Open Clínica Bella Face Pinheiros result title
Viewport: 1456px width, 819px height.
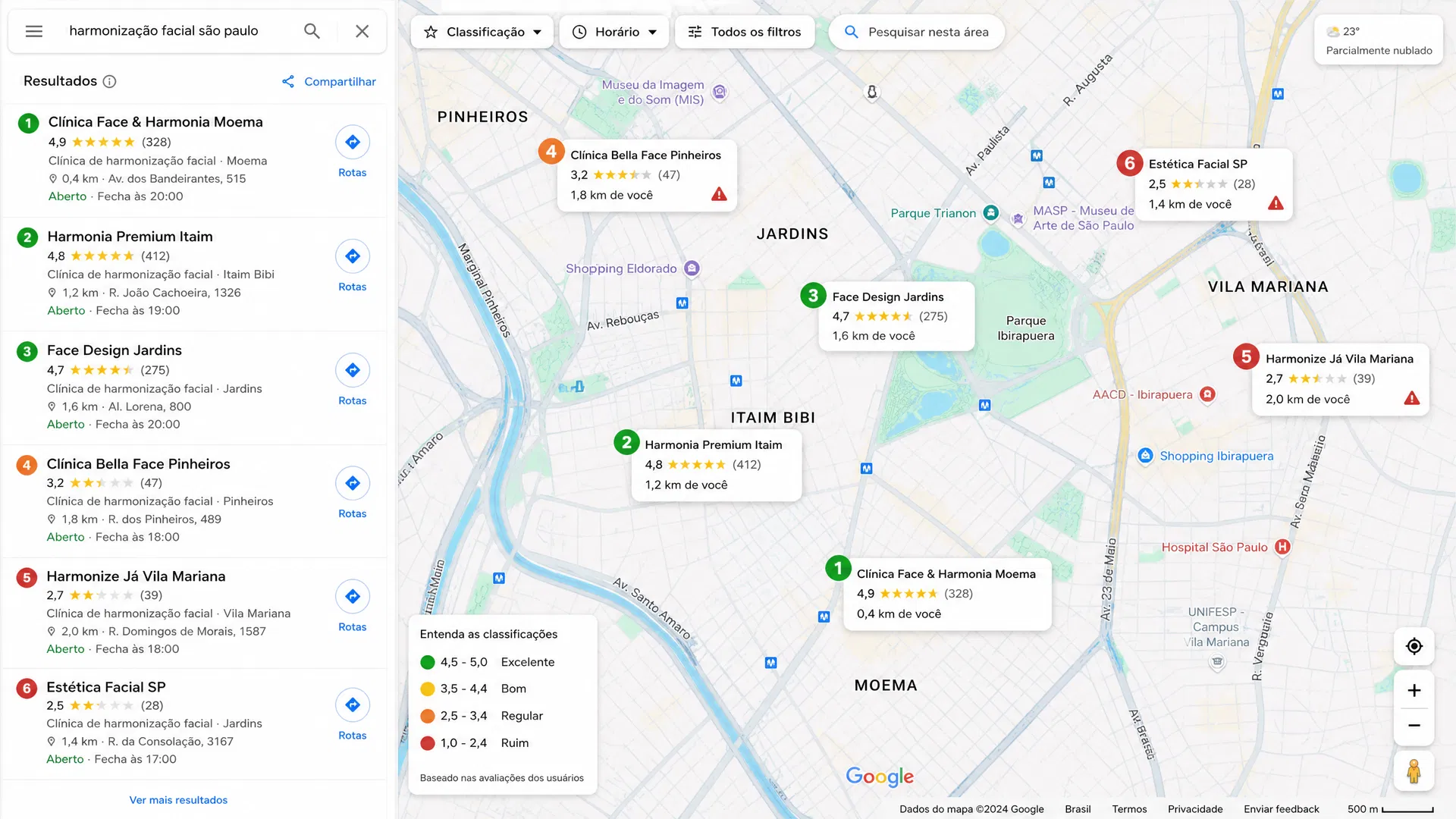[138, 464]
